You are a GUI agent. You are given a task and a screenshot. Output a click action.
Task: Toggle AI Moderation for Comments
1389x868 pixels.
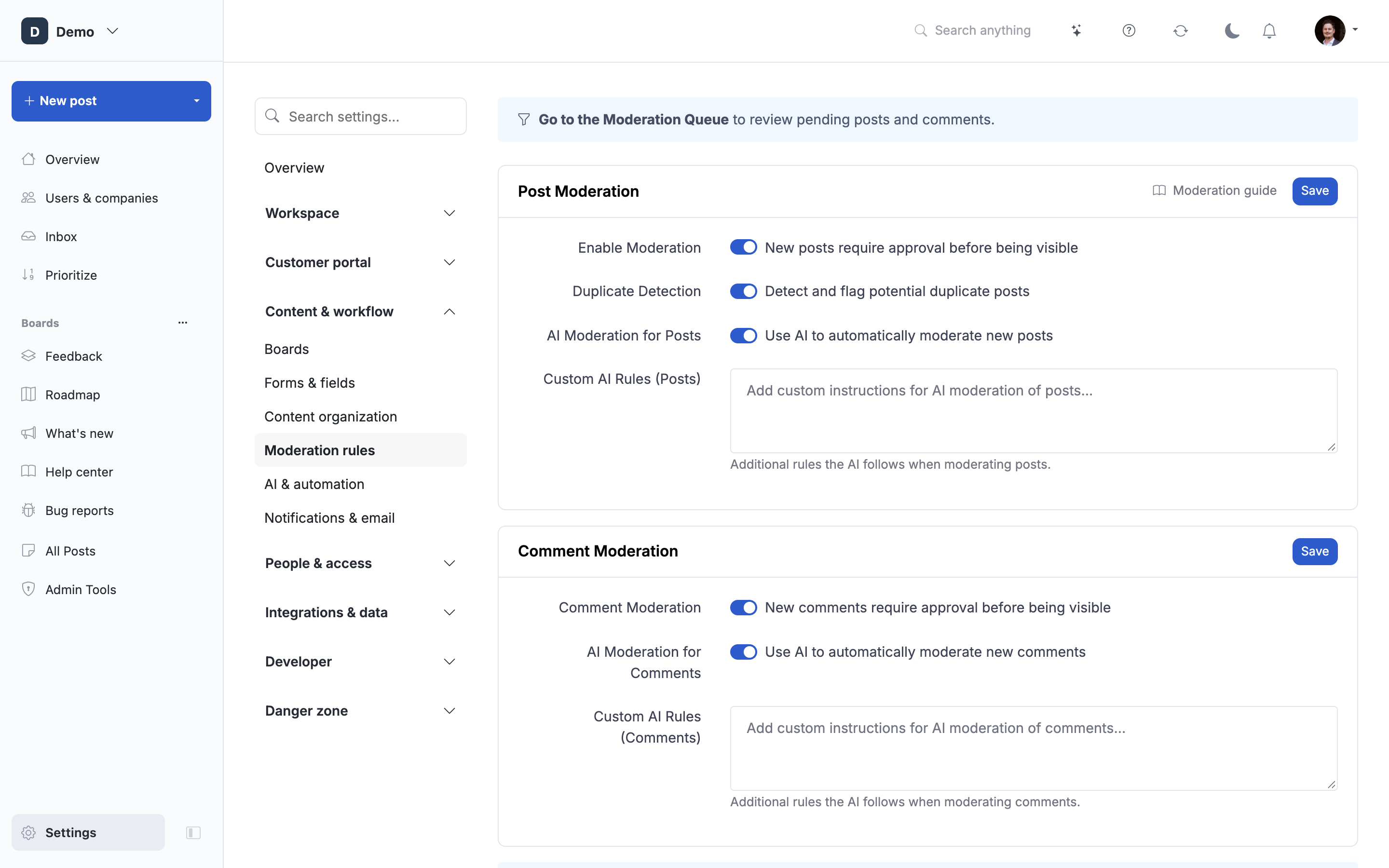(743, 651)
